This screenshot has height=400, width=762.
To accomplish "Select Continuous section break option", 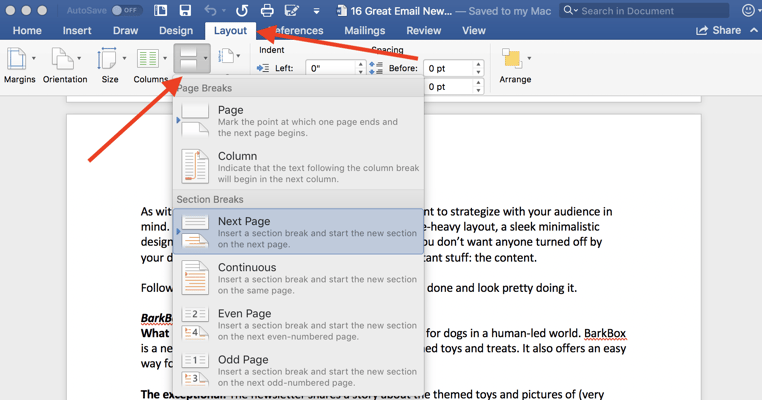I will 298,278.
